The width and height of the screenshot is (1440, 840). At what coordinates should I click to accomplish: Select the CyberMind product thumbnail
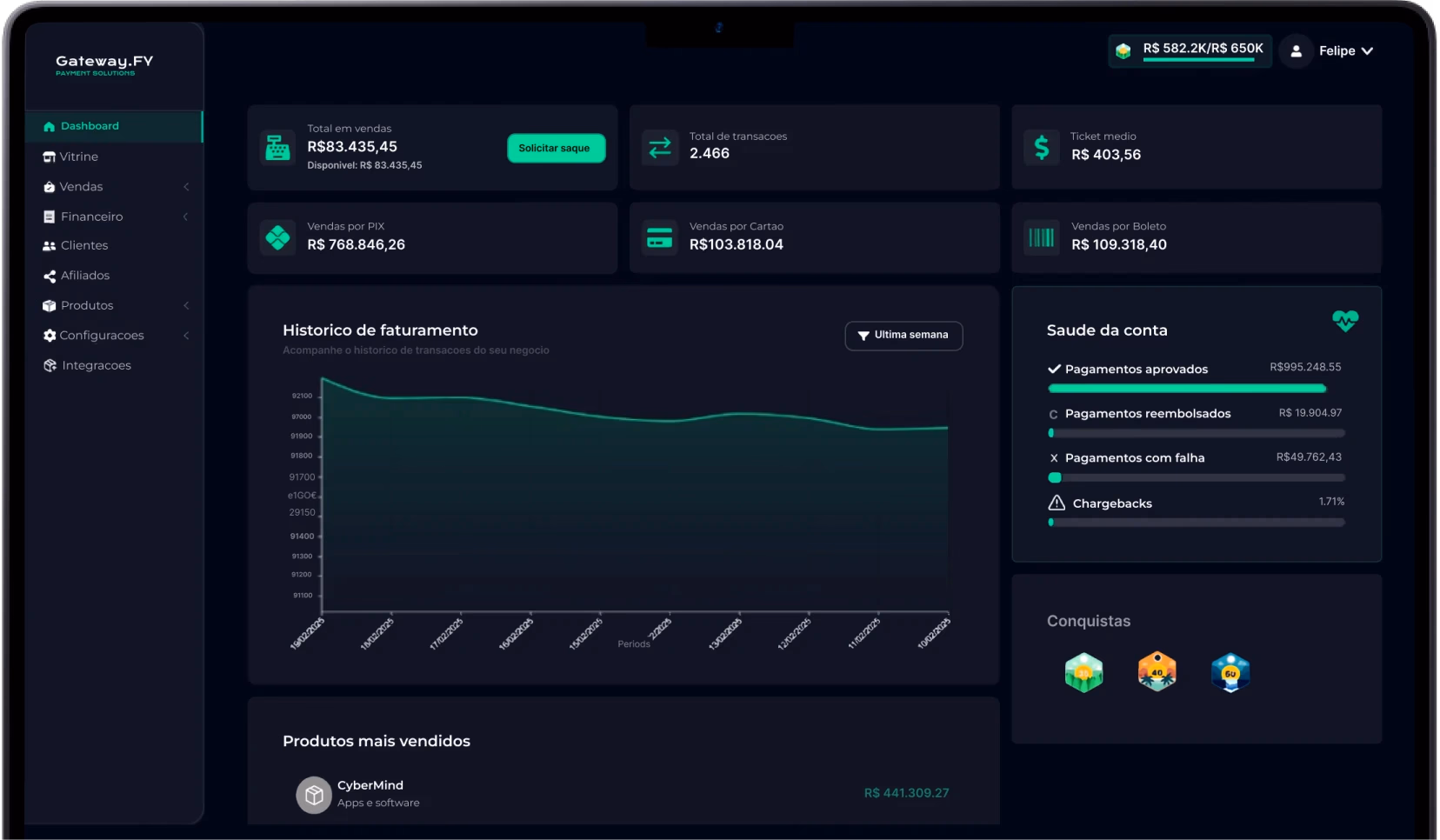[x=313, y=794]
